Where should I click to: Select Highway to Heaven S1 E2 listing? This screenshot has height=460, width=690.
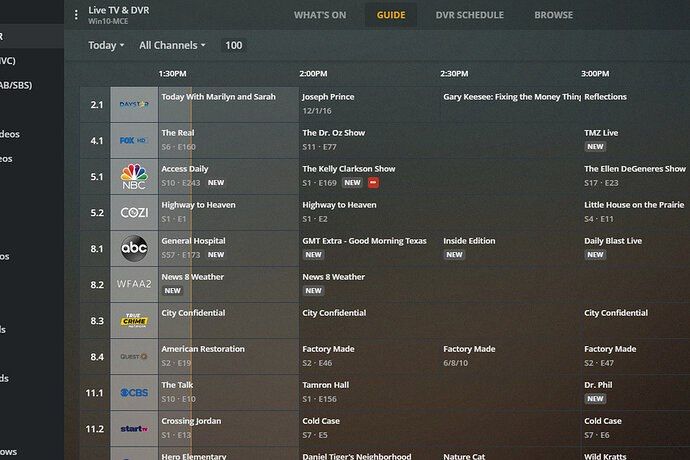point(440,213)
